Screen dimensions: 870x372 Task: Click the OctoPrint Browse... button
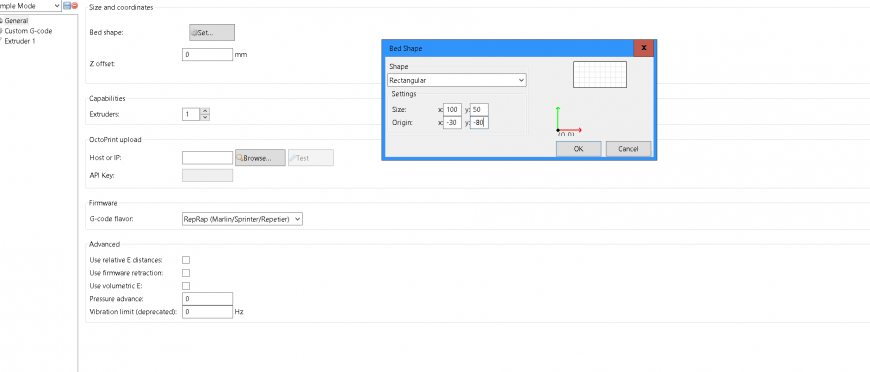point(260,158)
